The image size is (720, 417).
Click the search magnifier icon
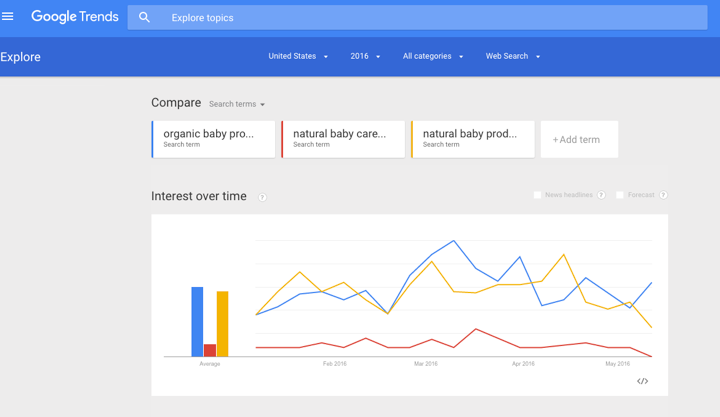(x=144, y=17)
